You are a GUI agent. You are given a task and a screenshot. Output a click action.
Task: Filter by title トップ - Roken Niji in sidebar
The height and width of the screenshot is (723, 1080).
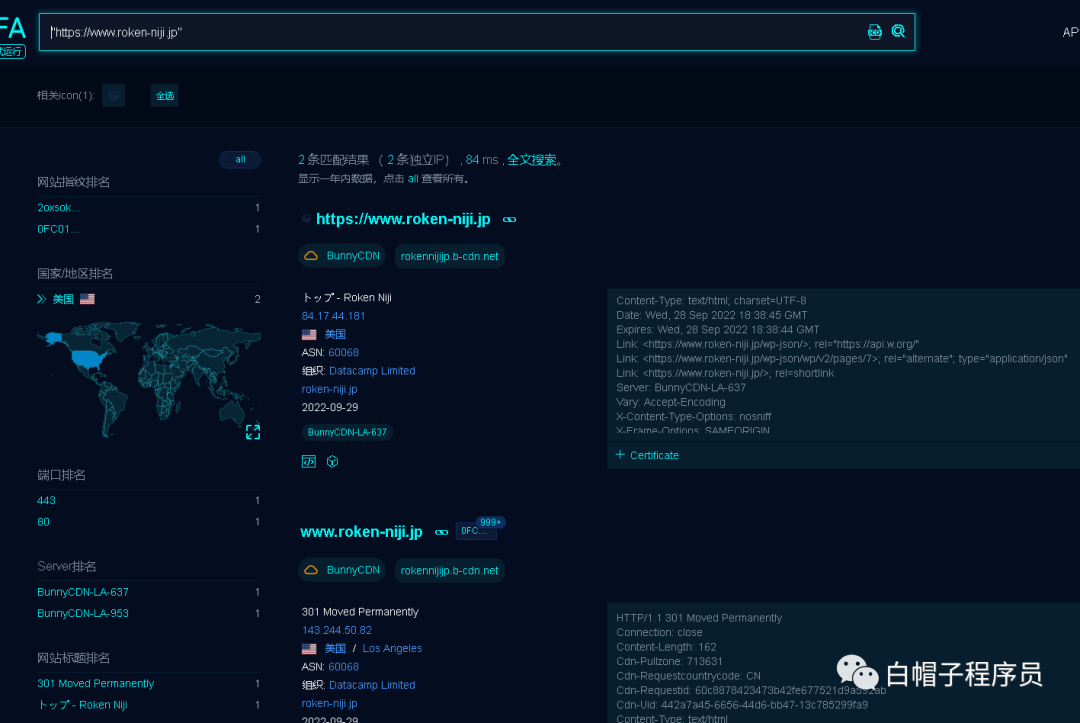(x=83, y=705)
